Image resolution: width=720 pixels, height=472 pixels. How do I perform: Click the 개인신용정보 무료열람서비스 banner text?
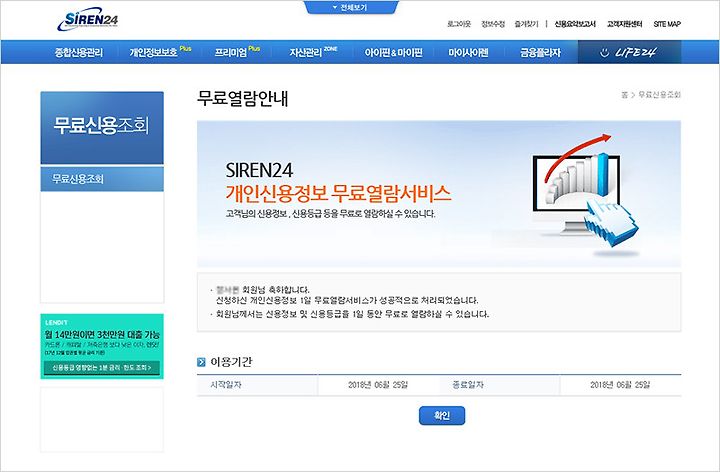click(x=338, y=194)
